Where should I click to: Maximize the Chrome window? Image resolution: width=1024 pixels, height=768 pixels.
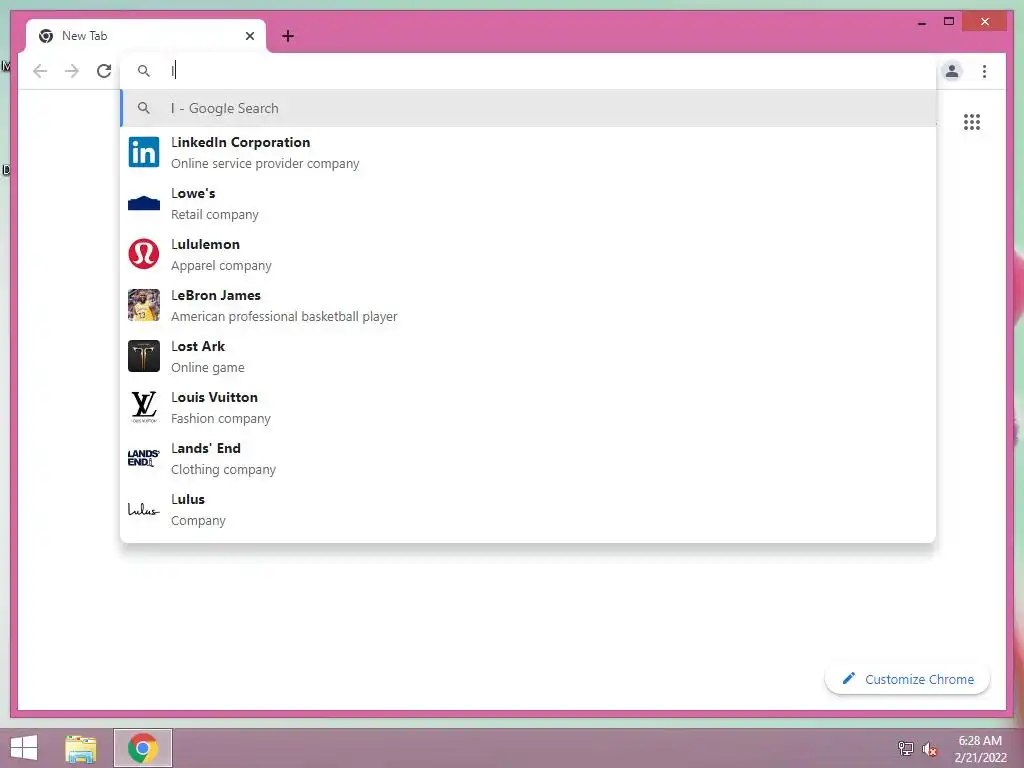tap(949, 22)
